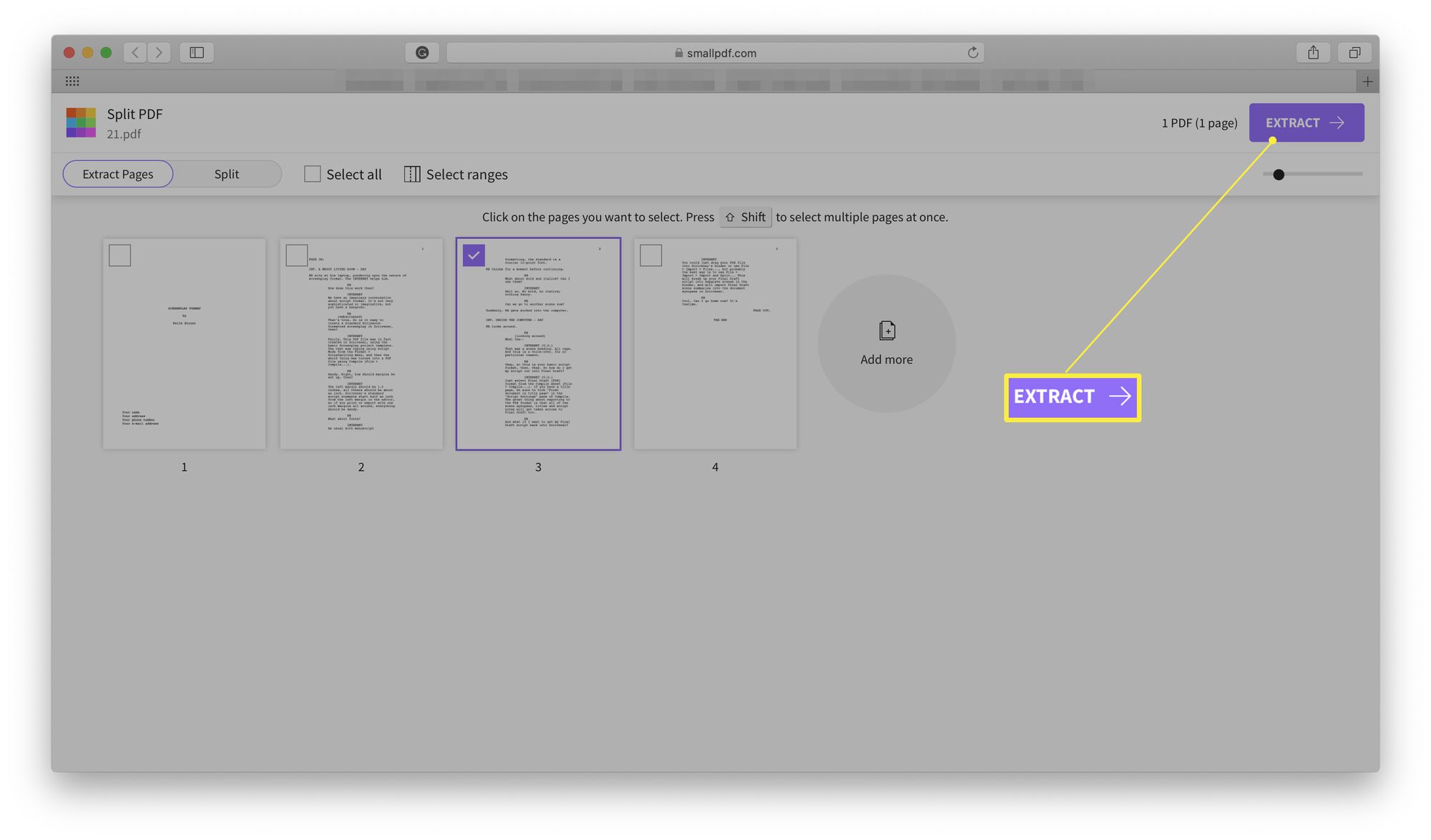Click the smallpdf.com address bar
This screenshot has height=840, width=1431.
[x=716, y=51]
